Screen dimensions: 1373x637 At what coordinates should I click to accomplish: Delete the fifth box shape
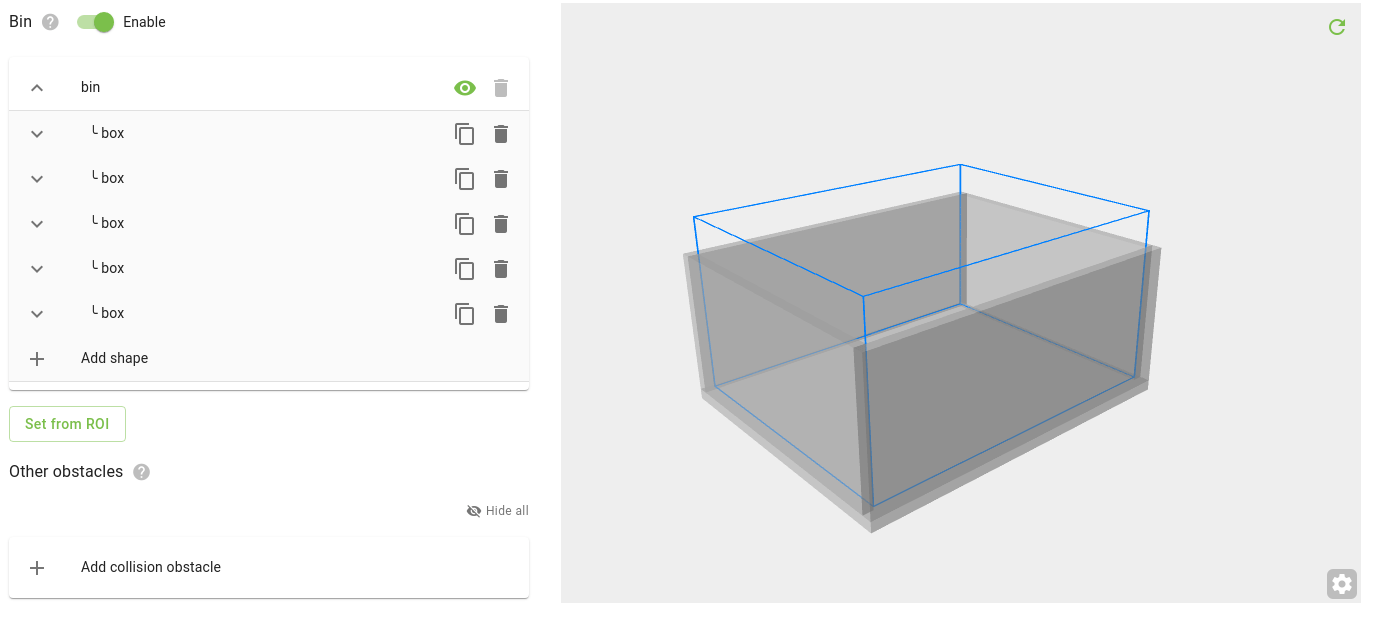500,313
